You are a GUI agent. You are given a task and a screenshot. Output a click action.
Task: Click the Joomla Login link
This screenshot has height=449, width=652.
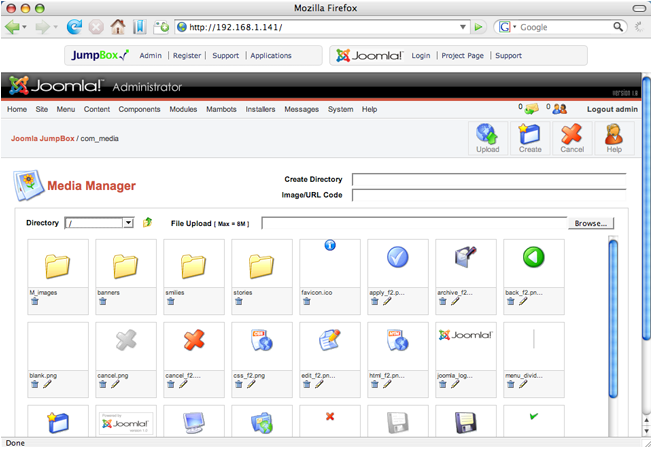[x=421, y=56]
